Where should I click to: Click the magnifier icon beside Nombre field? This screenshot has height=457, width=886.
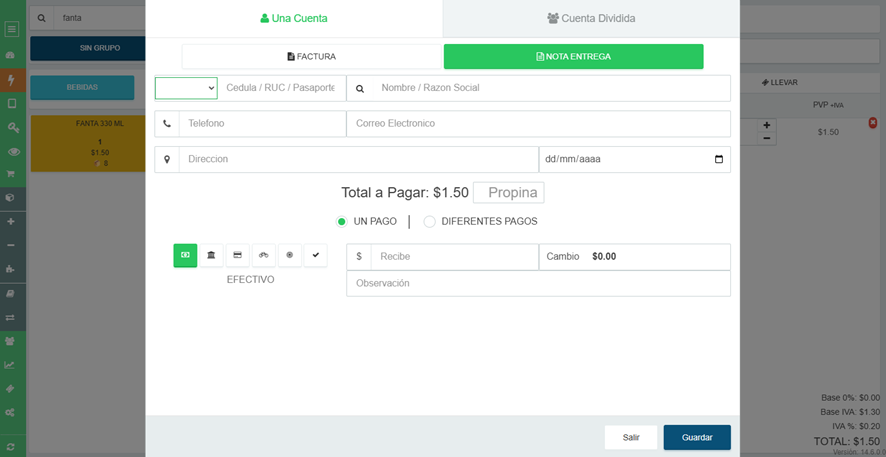coord(359,88)
